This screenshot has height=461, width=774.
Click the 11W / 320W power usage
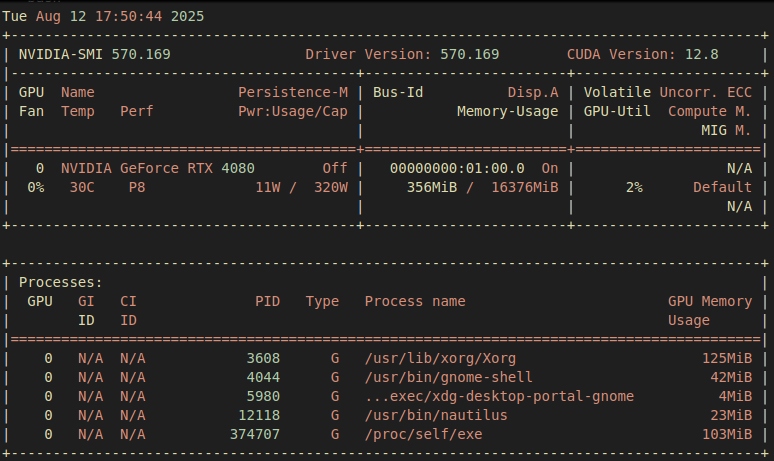tap(301, 187)
